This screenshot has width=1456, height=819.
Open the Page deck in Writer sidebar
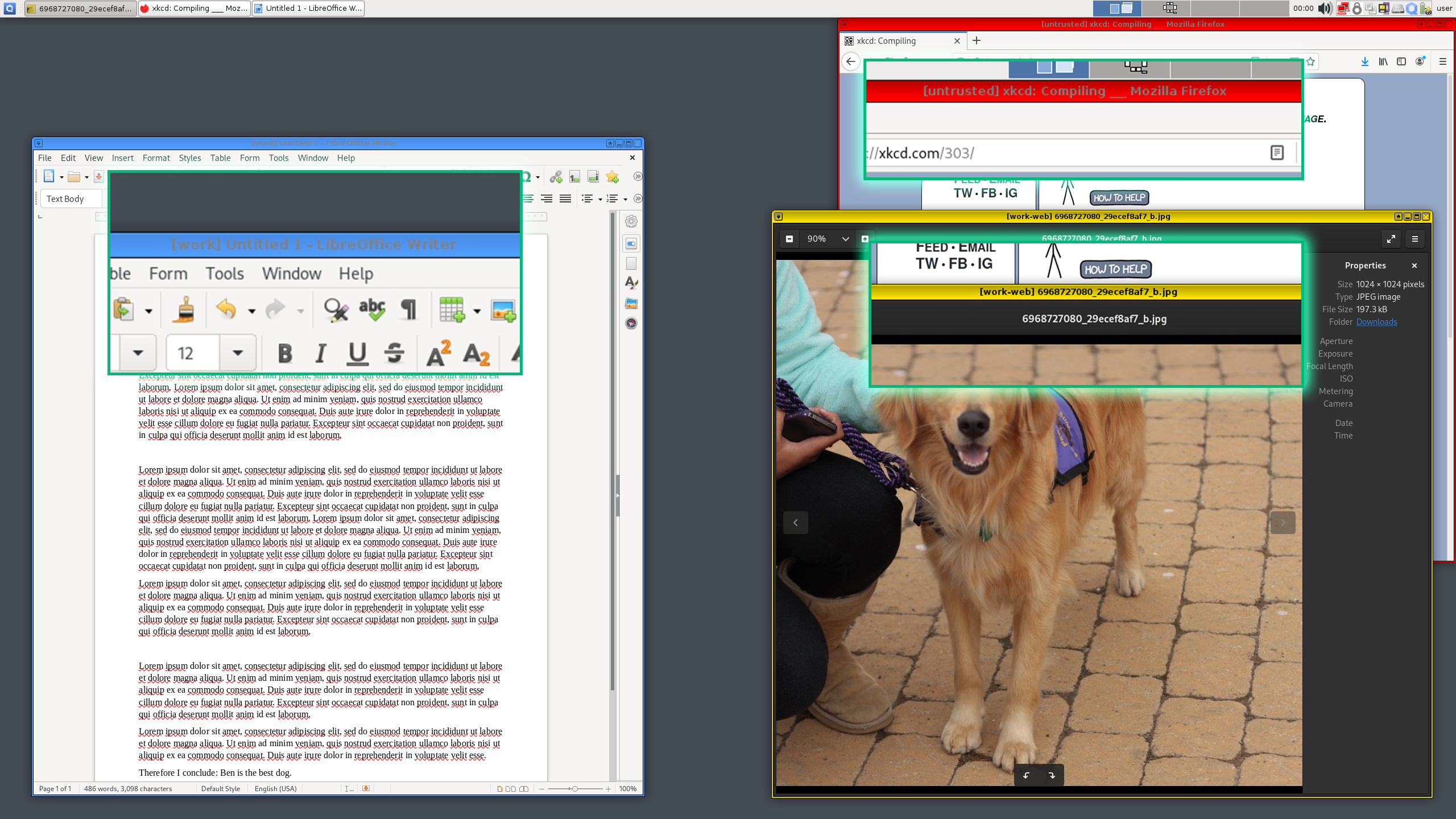click(631, 263)
